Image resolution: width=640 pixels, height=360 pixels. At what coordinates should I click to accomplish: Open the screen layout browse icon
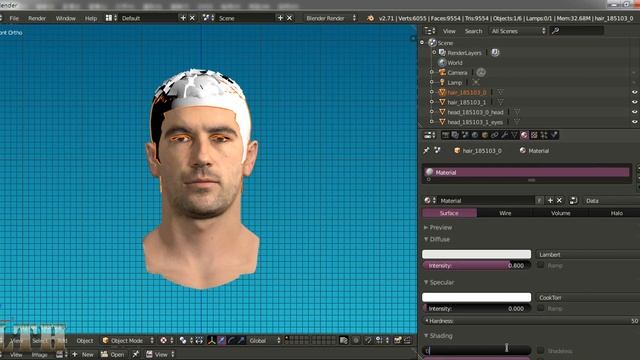point(111,18)
